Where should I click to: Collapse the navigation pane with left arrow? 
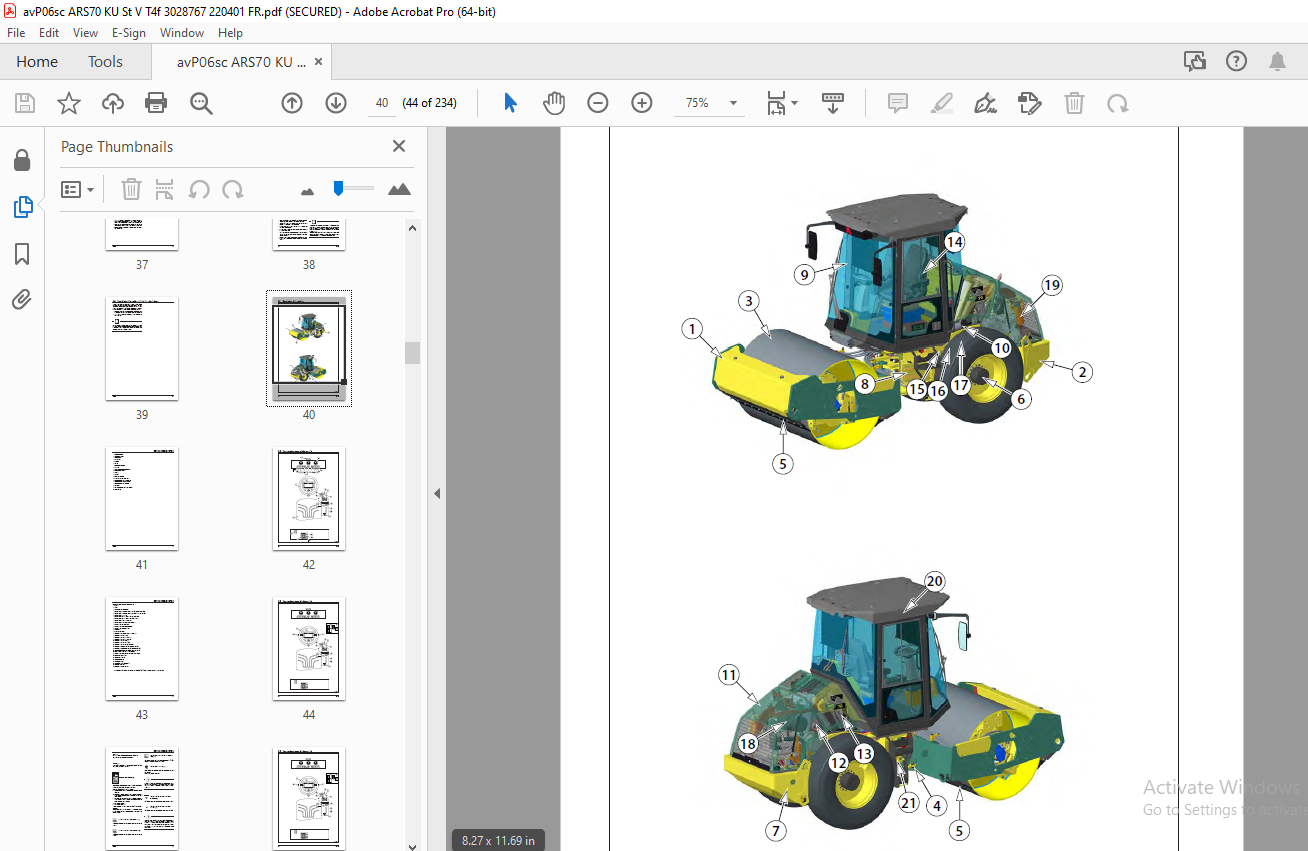coord(437,493)
